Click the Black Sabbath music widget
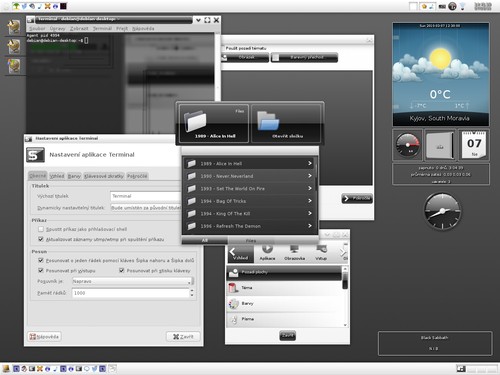The width and height of the screenshot is (500, 375). (435, 343)
